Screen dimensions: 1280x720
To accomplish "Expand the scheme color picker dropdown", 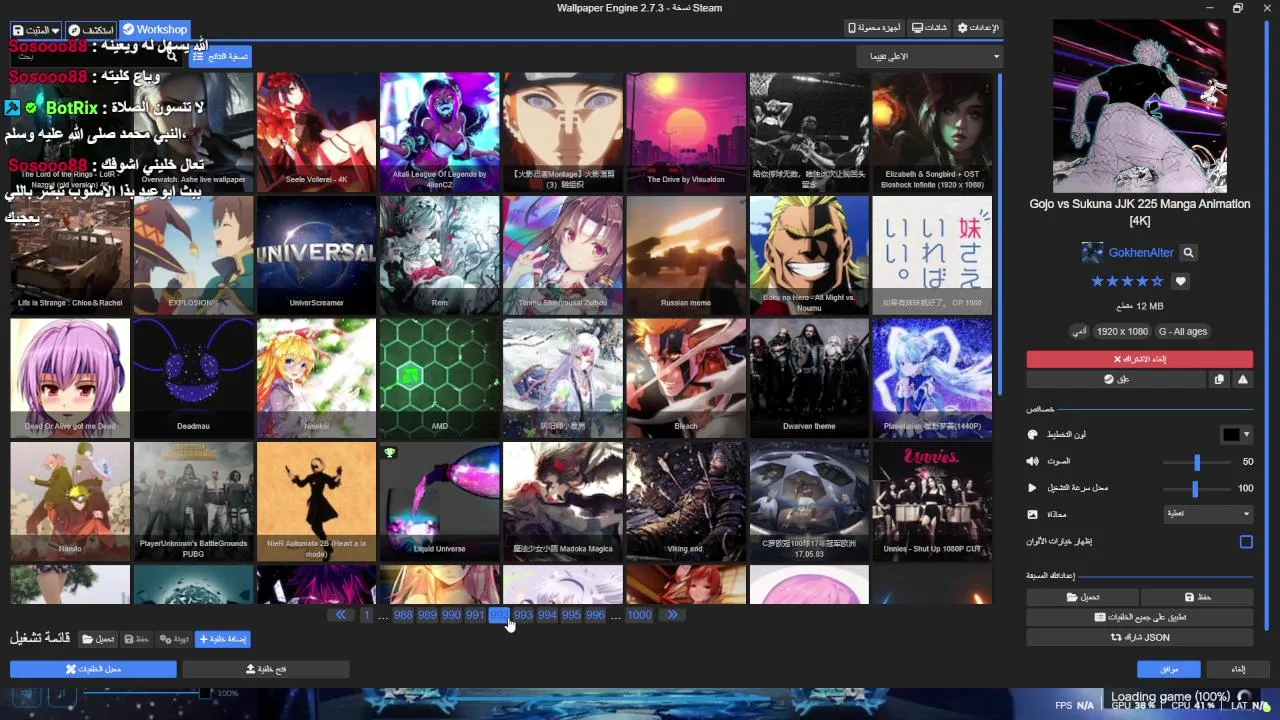I will (1246, 435).
